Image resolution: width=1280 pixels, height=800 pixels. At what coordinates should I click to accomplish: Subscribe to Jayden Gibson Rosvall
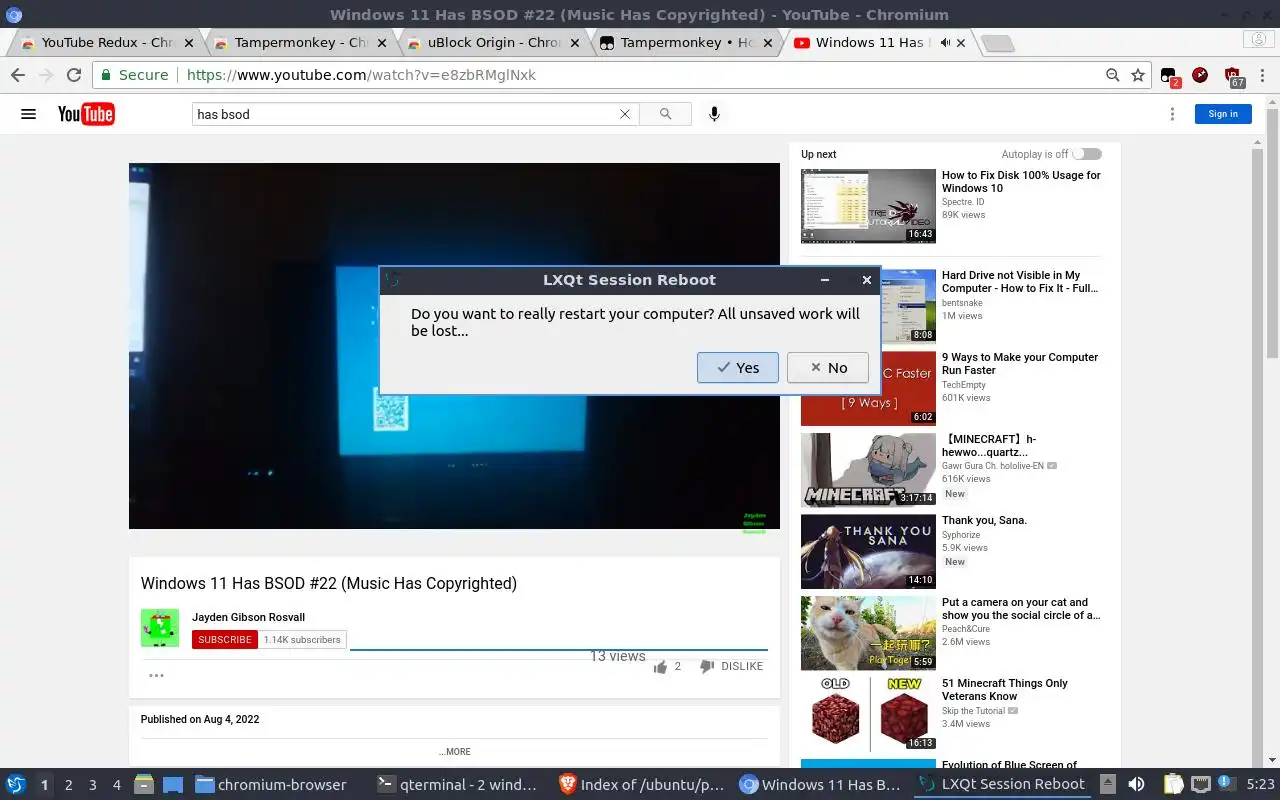click(x=225, y=640)
